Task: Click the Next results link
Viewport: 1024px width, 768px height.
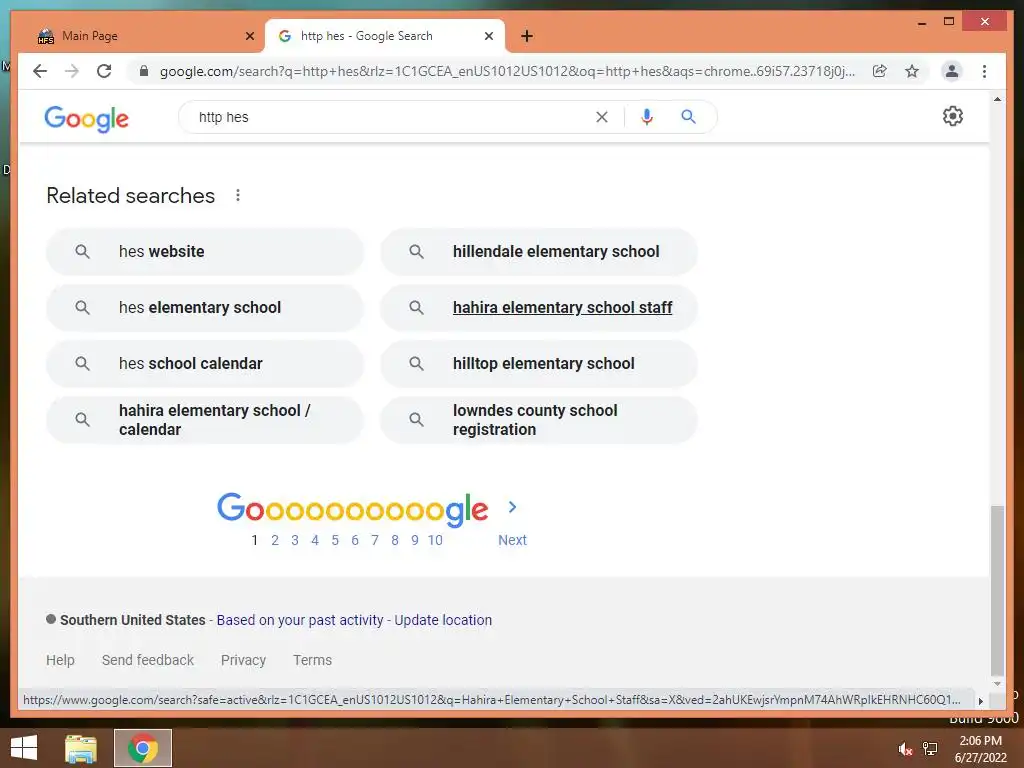Action: coord(512,540)
